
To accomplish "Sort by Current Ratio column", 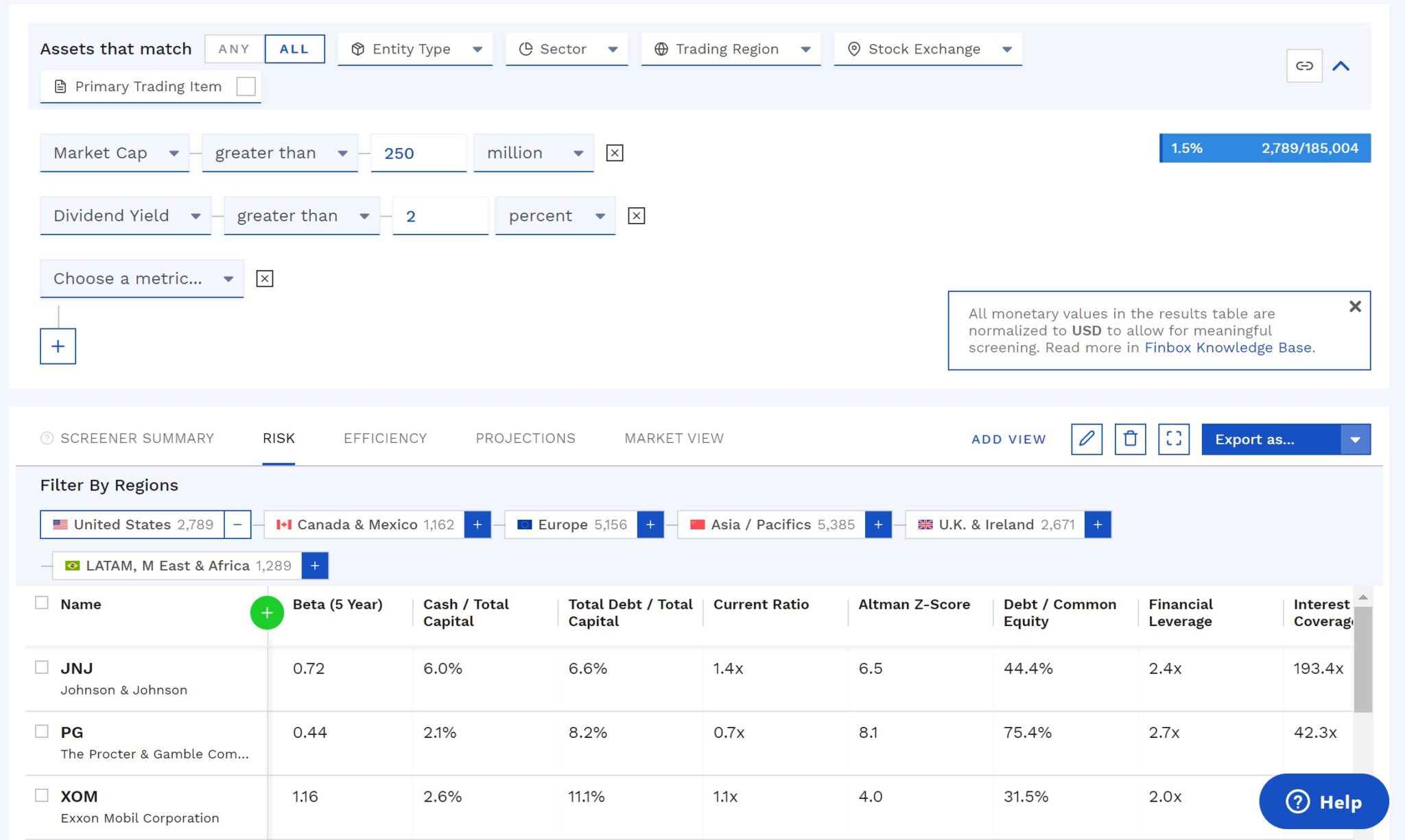I will (x=761, y=604).
